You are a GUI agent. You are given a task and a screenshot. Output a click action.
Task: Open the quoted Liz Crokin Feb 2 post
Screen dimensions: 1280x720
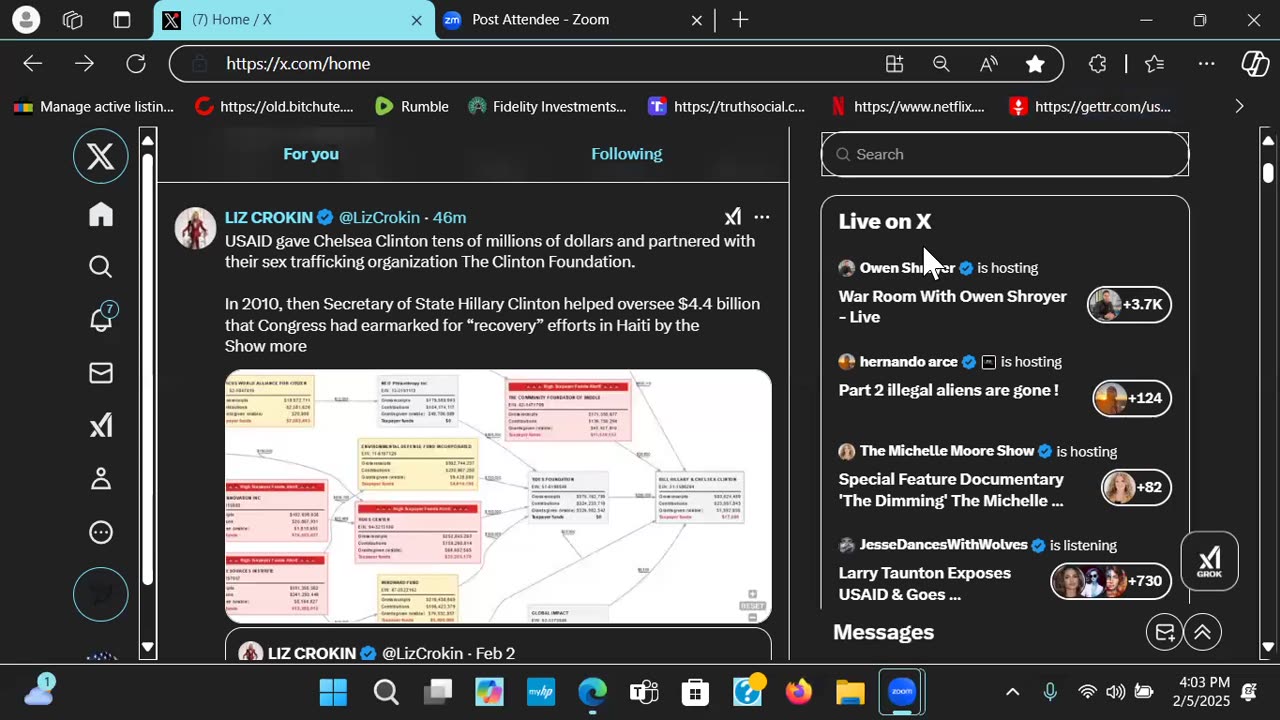(498, 644)
